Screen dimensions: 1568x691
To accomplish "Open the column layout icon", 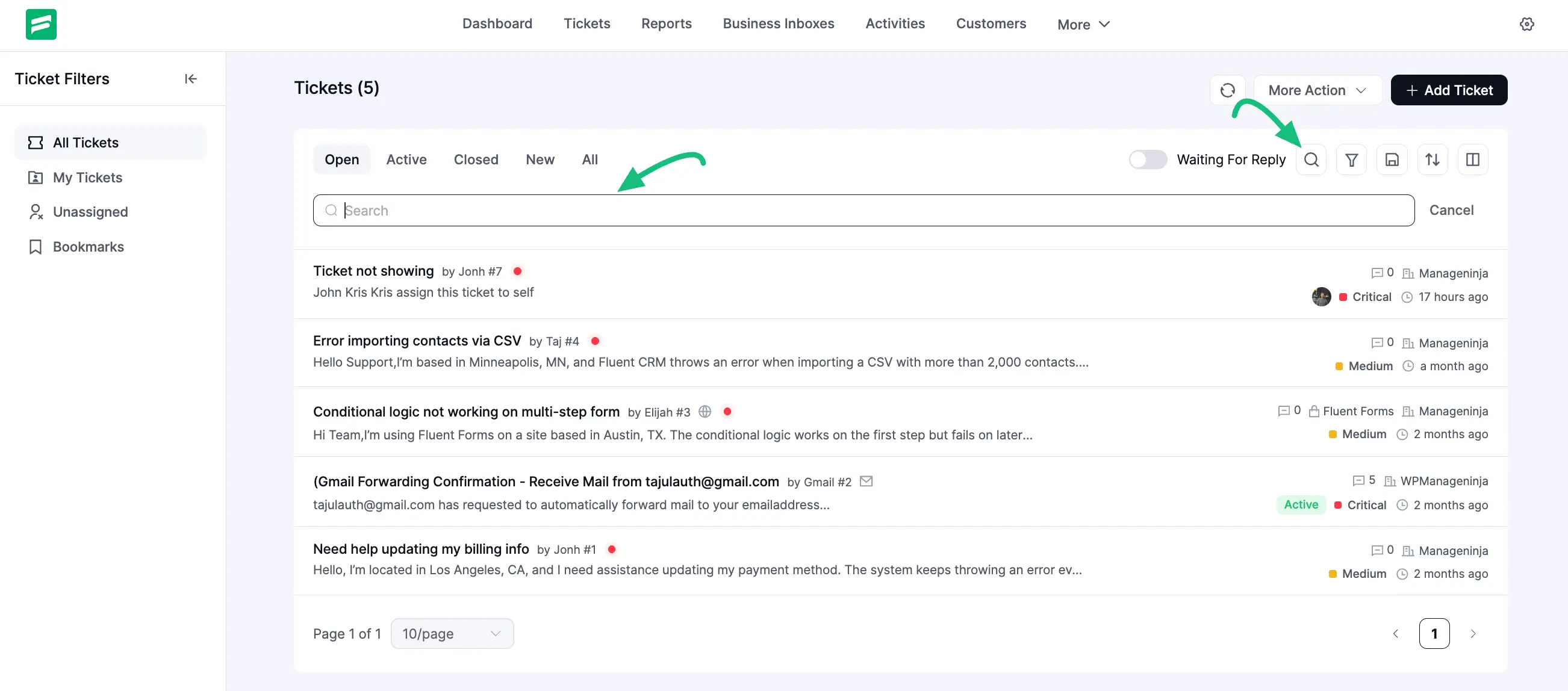I will pos(1472,160).
